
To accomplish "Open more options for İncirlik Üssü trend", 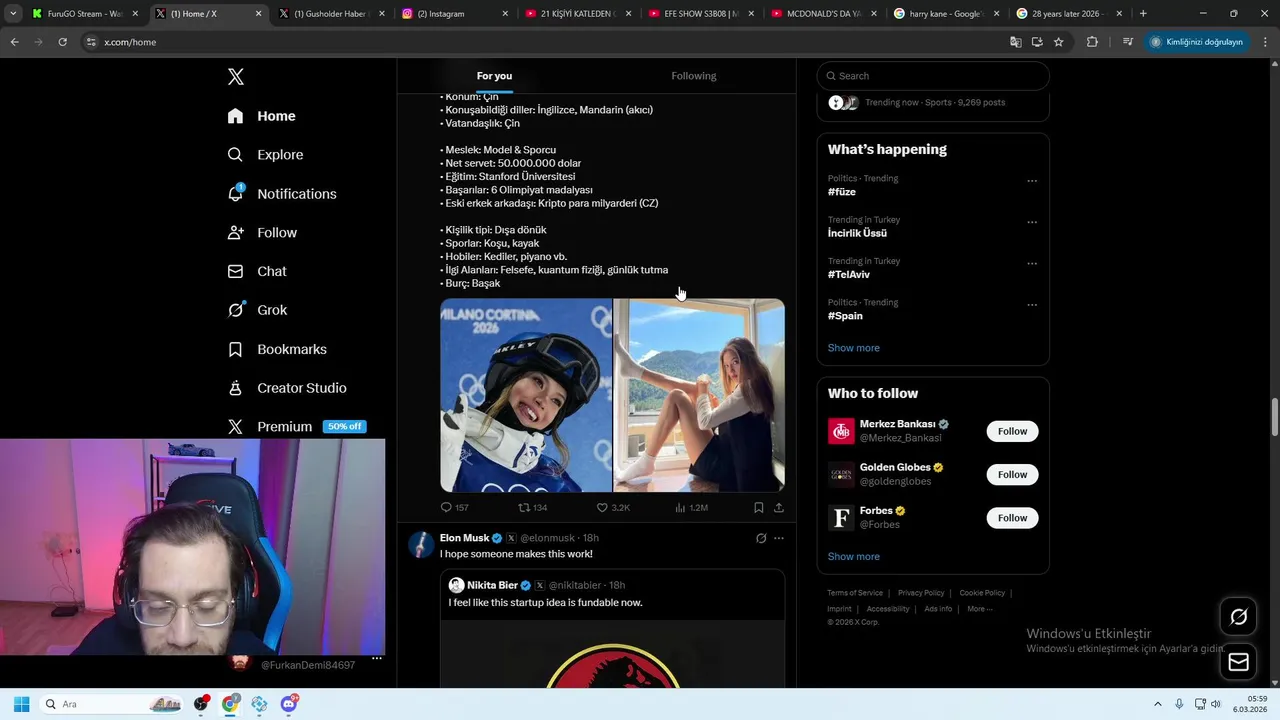I will pos(1032,222).
